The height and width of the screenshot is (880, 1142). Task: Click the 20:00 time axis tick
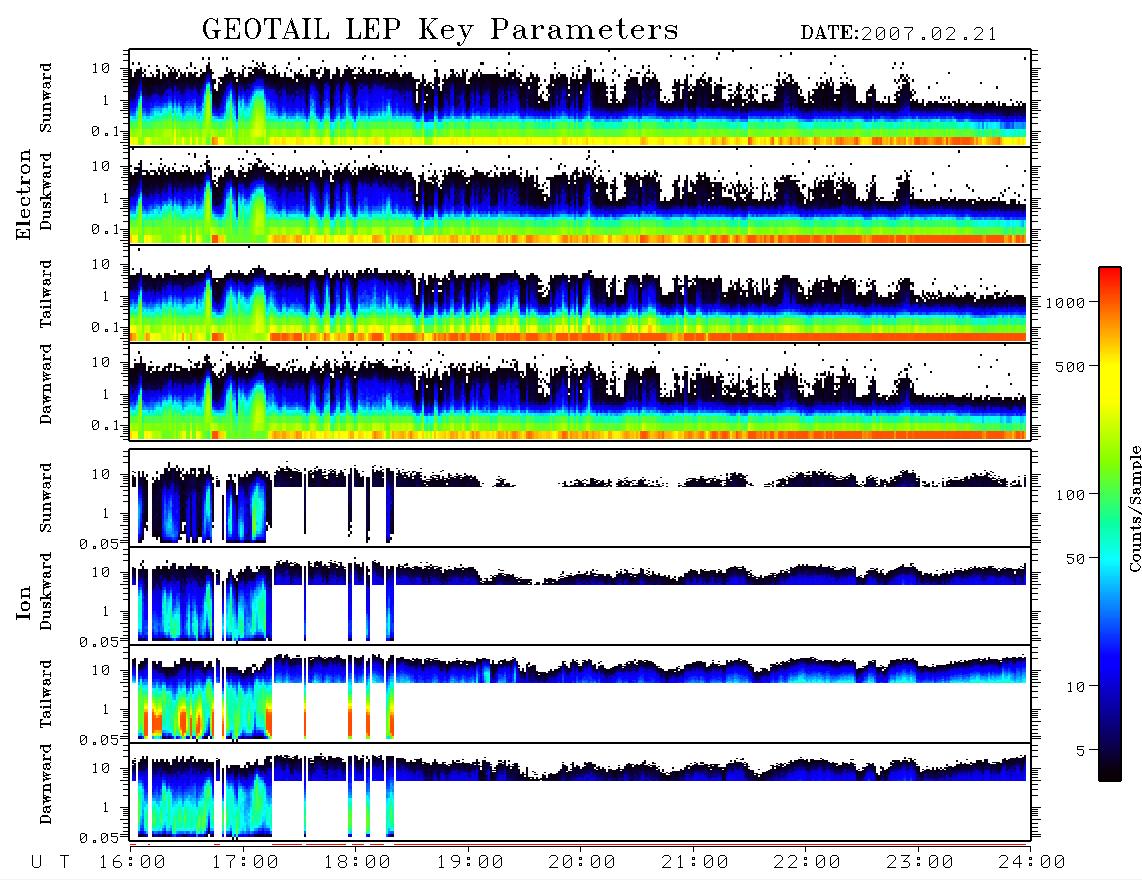tap(583, 863)
